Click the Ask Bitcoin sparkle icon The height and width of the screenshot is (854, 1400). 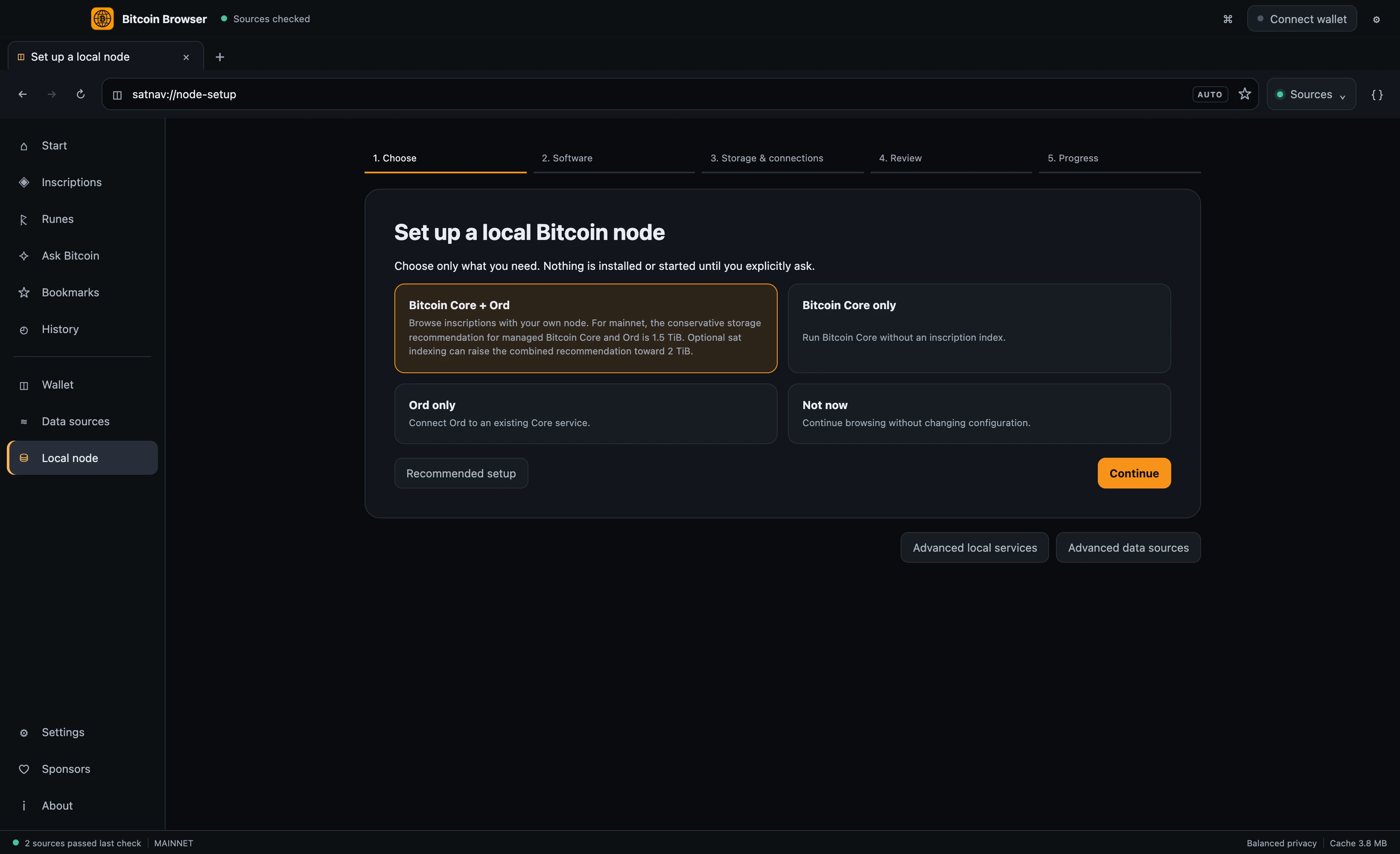click(24, 256)
